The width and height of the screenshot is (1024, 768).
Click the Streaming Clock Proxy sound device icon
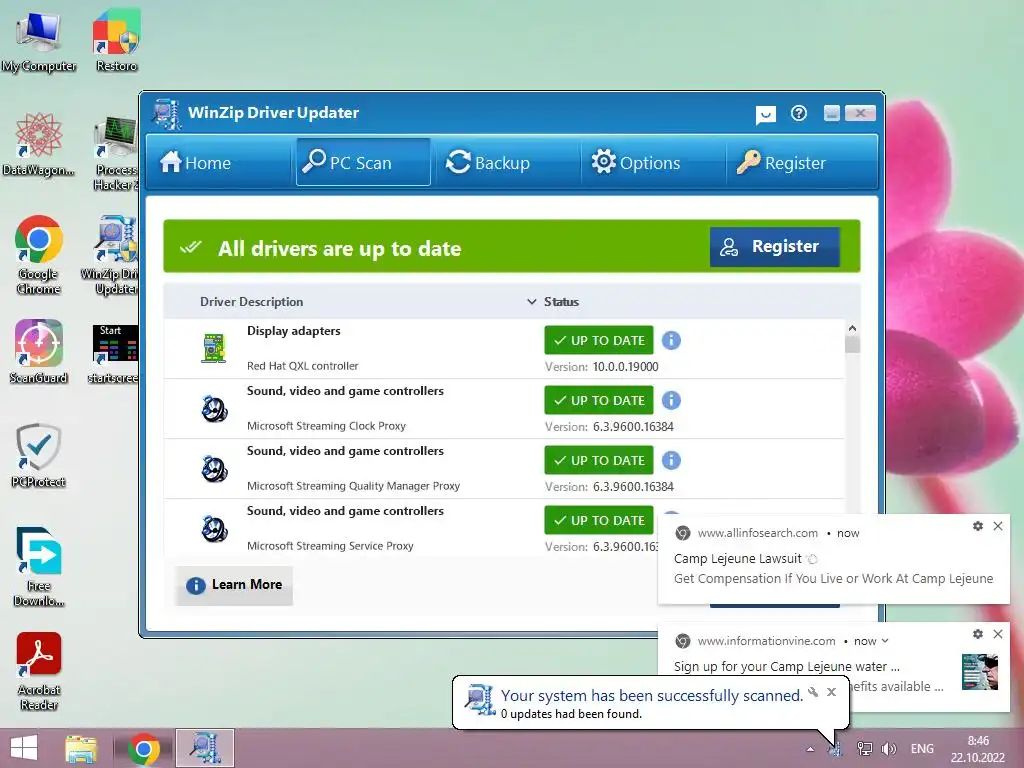pyautogui.click(x=214, y=409)
